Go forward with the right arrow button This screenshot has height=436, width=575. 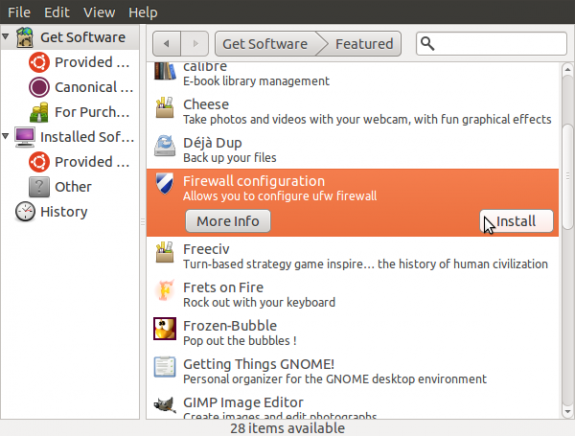195,44
